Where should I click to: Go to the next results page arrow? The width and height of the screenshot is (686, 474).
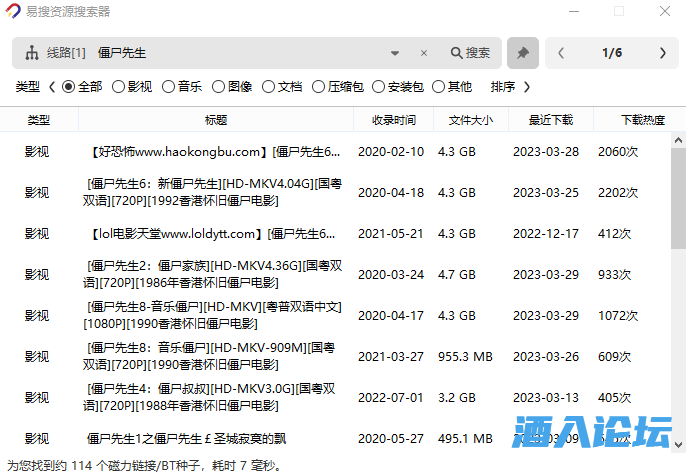pyautogui.click(x=662, y=53)
